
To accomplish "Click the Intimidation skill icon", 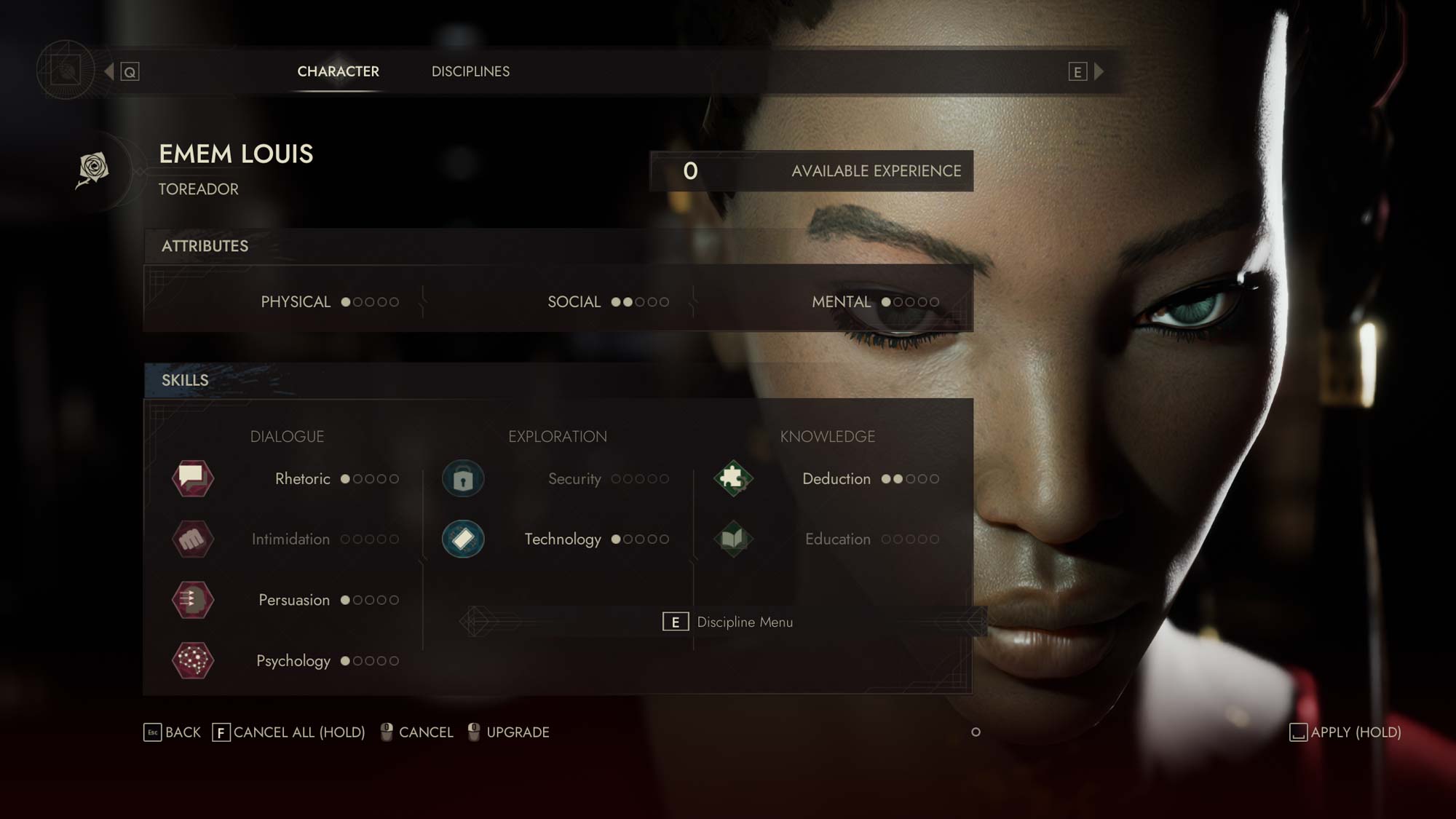I will tap(192, 539).
